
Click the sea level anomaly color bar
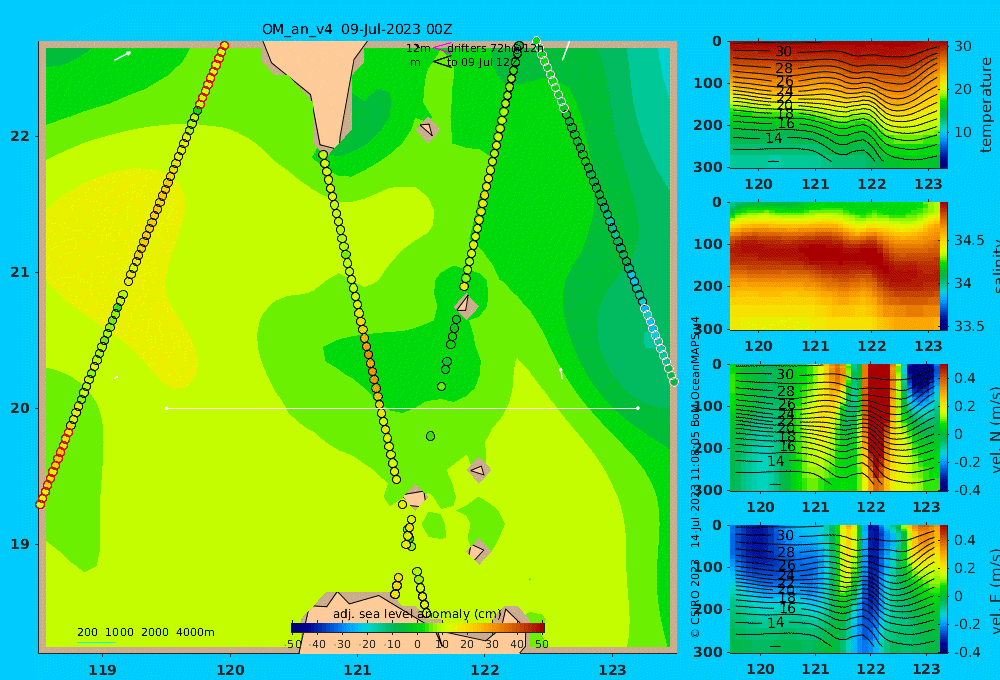(418, 628)
